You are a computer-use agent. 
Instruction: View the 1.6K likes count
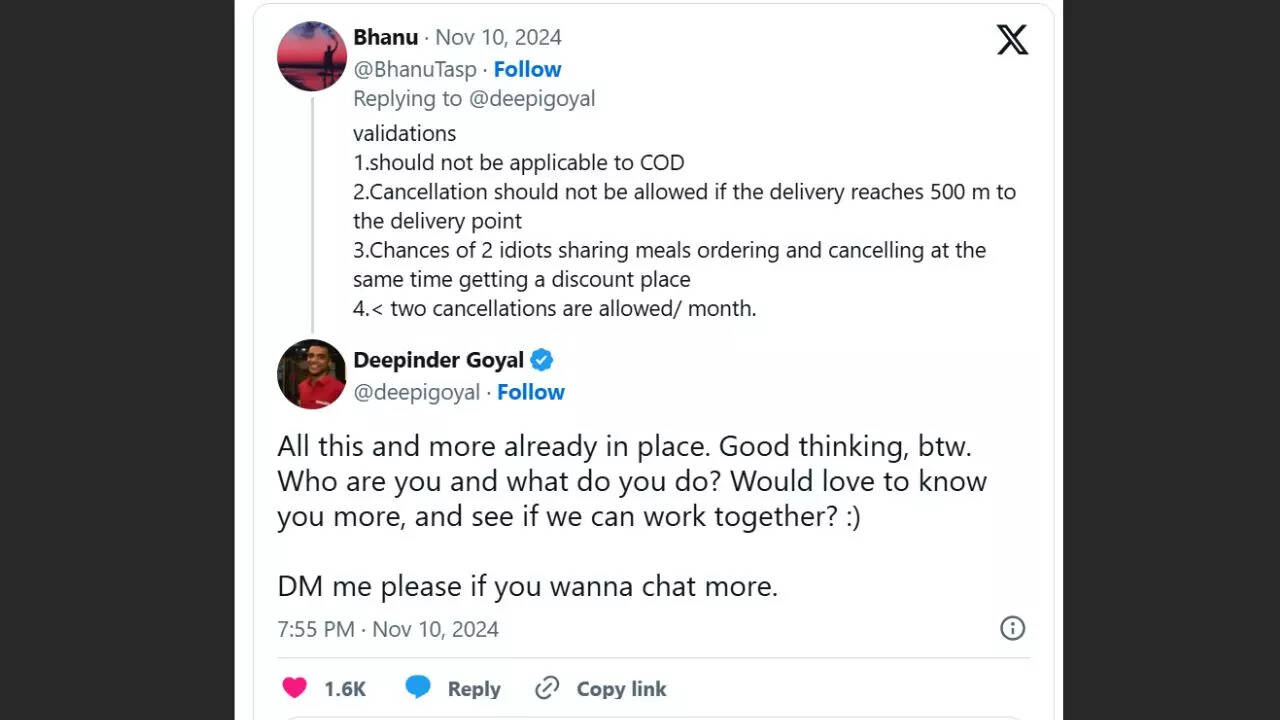point(345,689)
